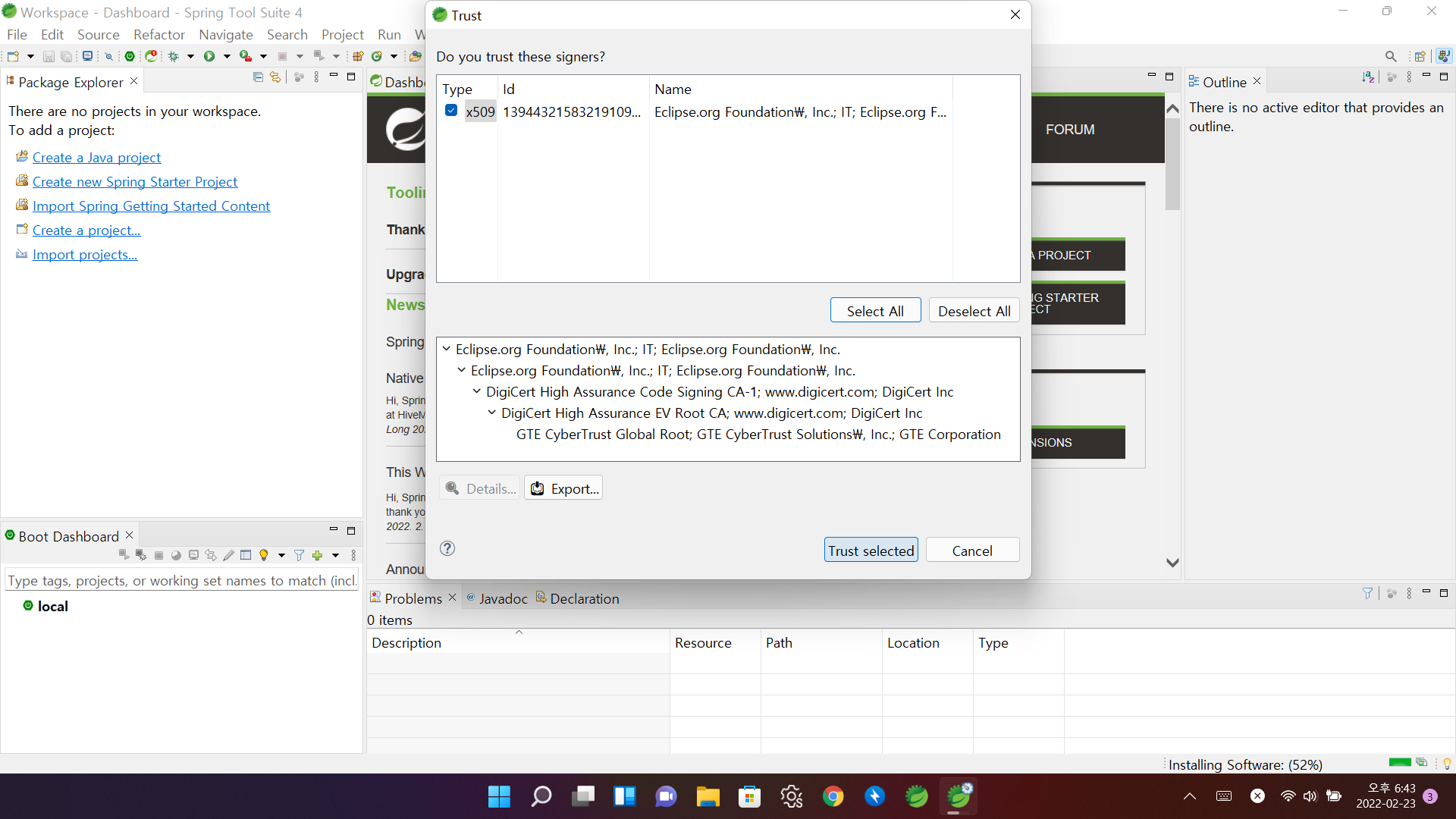Viewport: 1456px width, 819px height.
Task: Click the green Run button in toolbar
Action: tap(209, 56)
